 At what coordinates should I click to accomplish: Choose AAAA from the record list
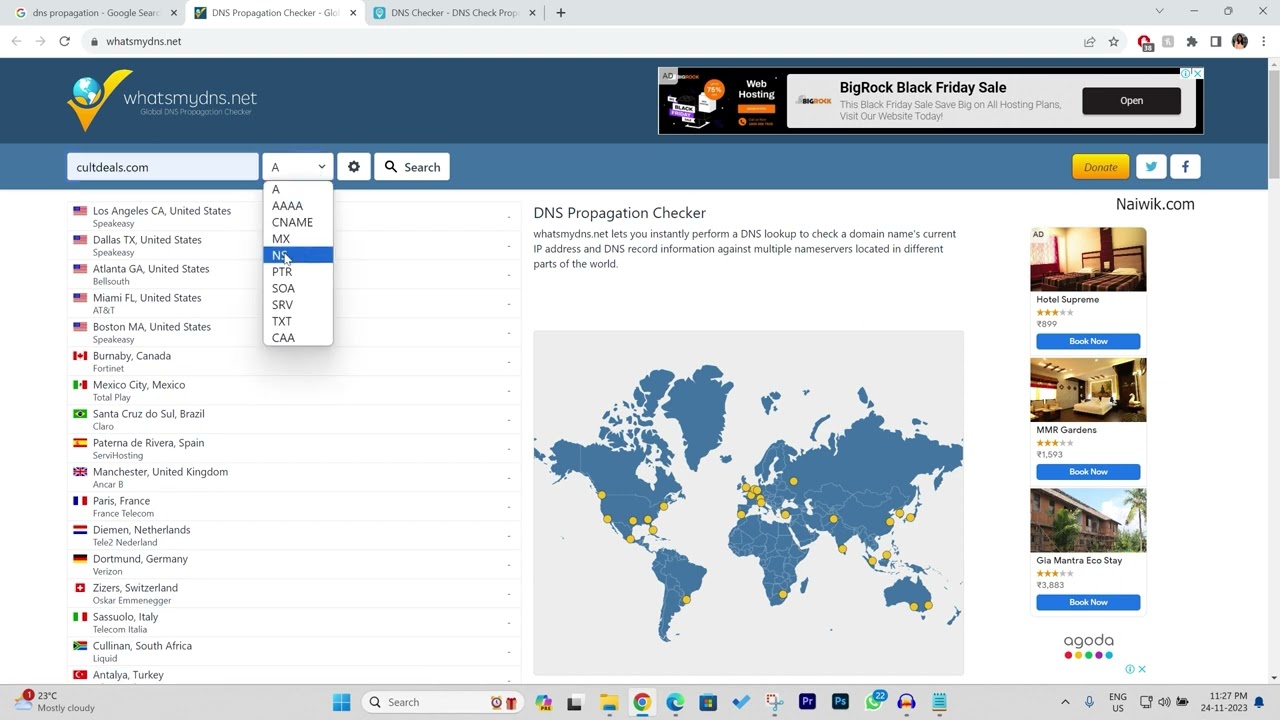(x=298, y=206)
